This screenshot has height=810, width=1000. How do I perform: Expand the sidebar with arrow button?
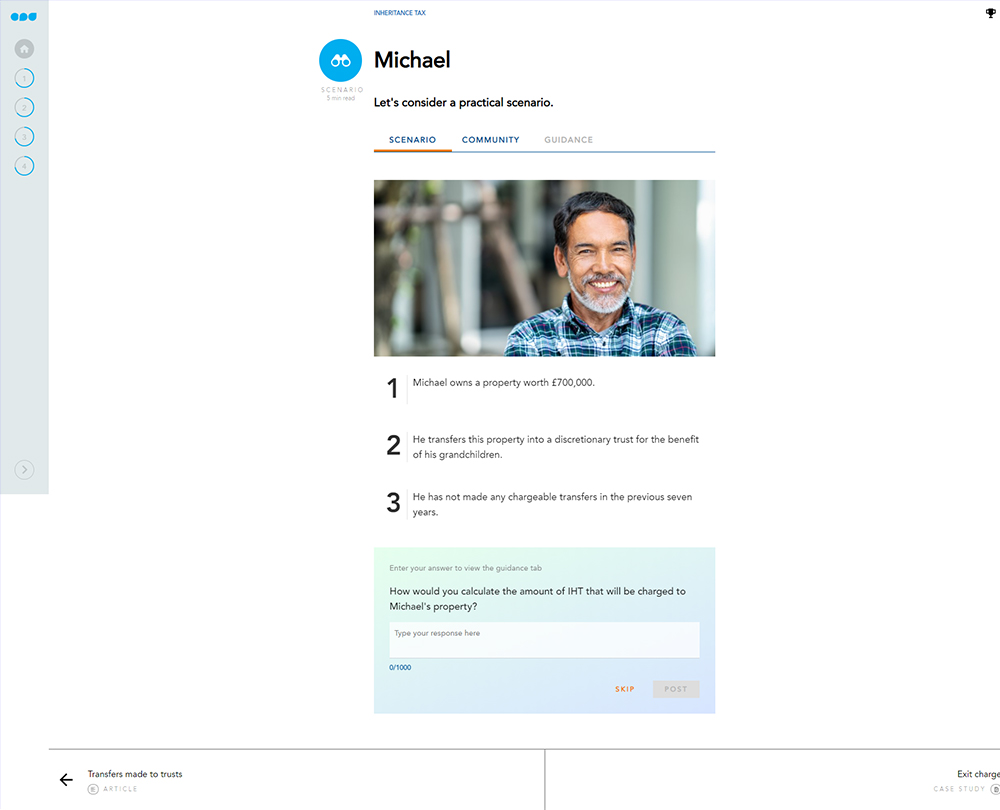24,470
